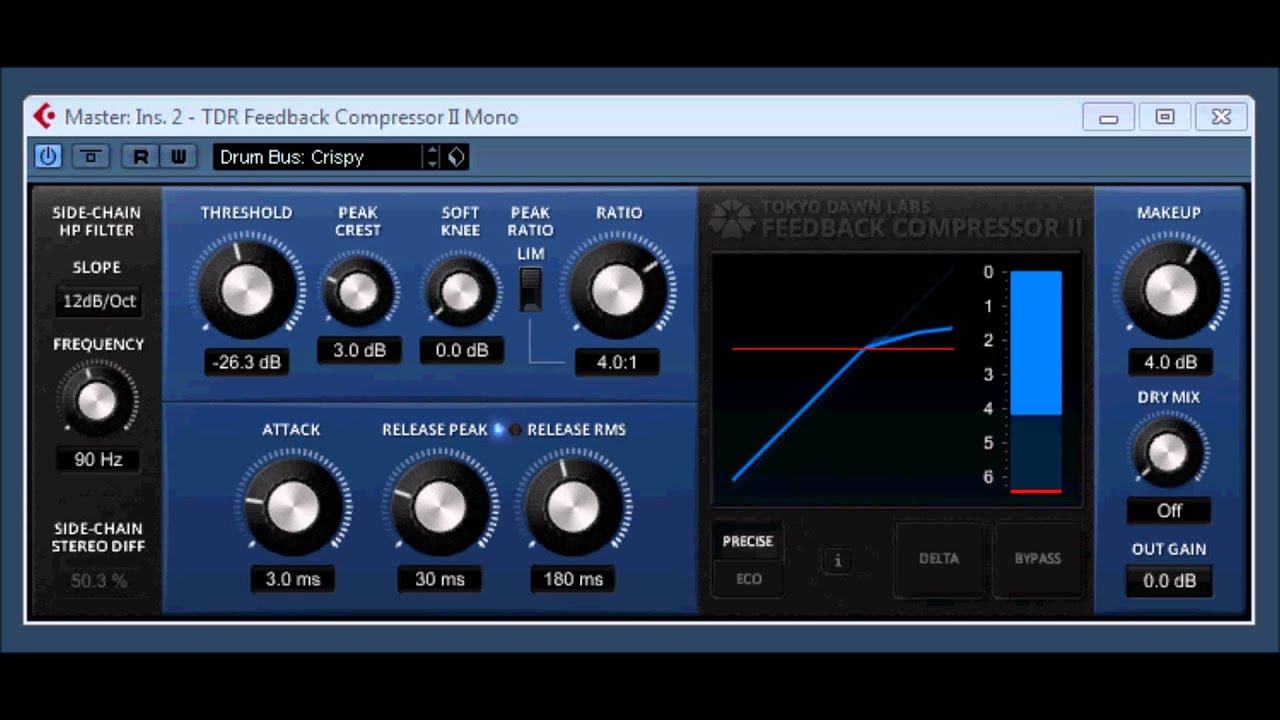Click the blue Release Peak LED indicator
Viewport: 1280px width, 720px height.
(499, 429)
